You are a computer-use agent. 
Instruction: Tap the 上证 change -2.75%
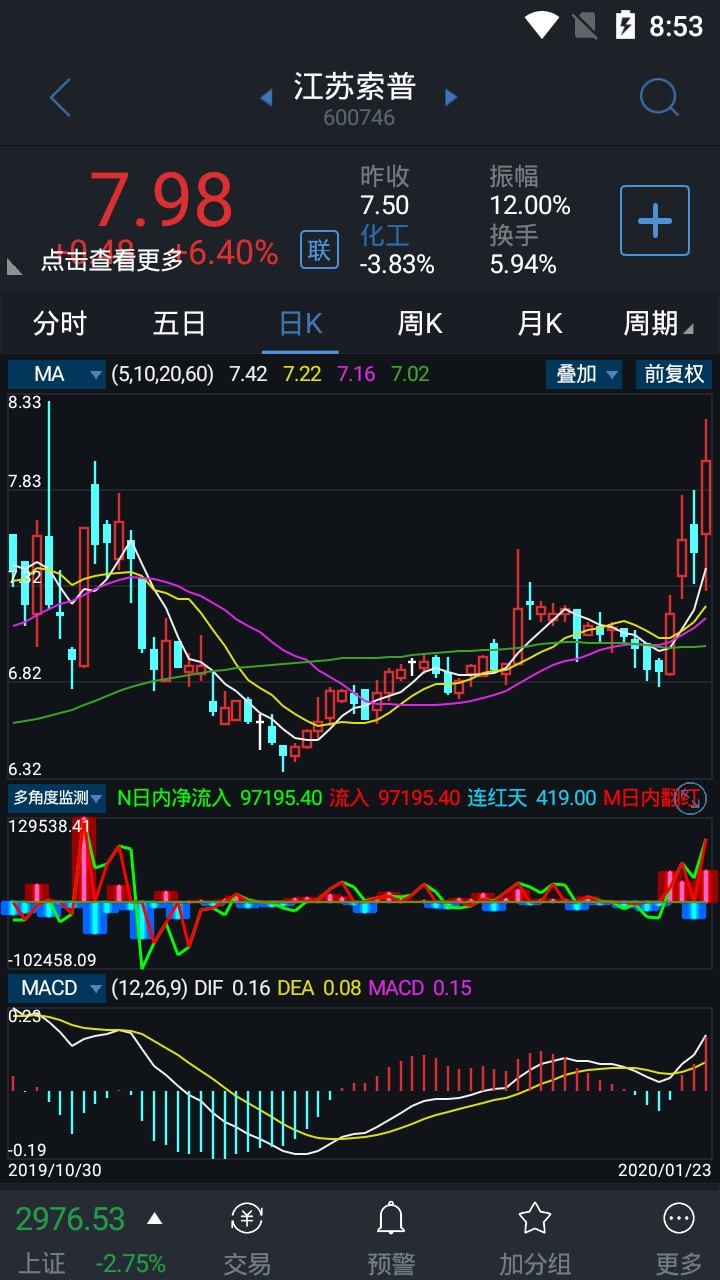pyautogui.click(x=131, y=1263)
